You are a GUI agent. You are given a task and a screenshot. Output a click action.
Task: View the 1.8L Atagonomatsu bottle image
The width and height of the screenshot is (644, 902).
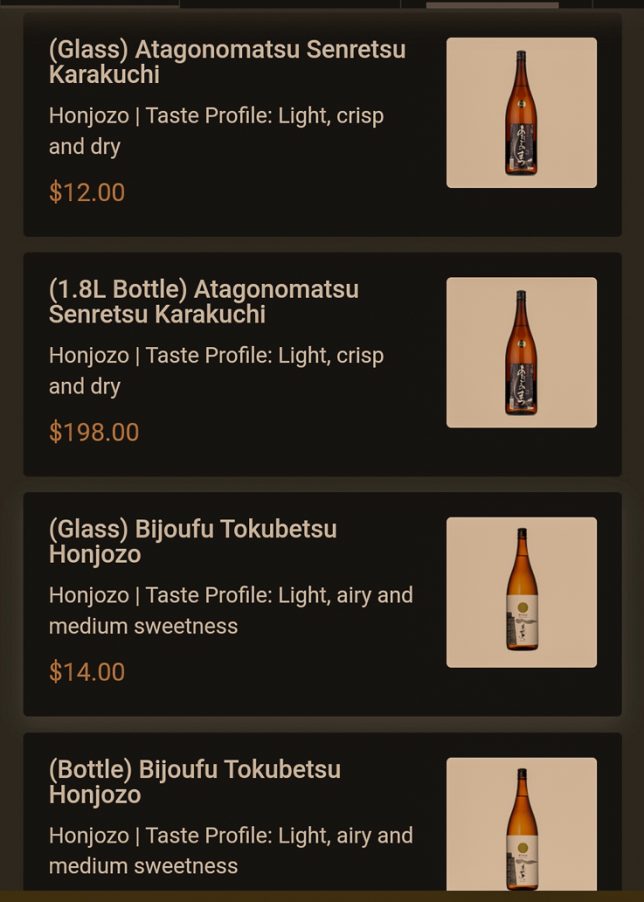(x=520, y=353)
